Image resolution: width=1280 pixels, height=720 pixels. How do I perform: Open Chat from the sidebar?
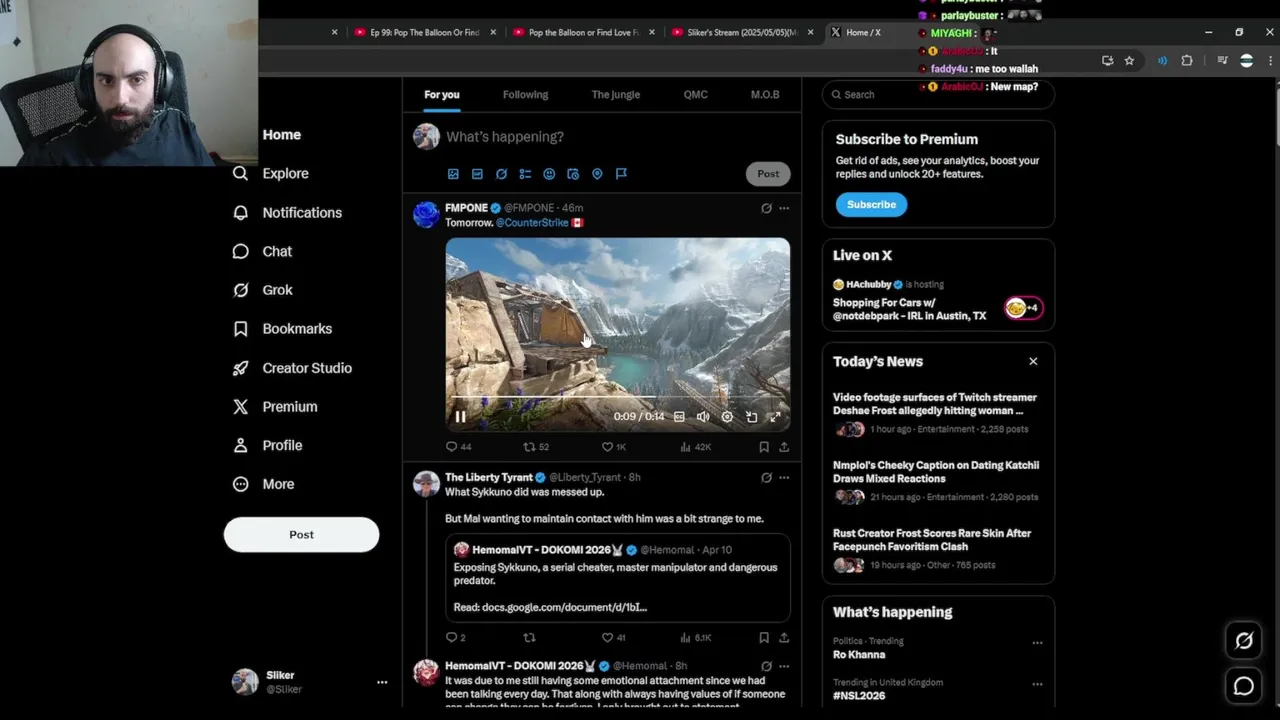pos(262,251)
